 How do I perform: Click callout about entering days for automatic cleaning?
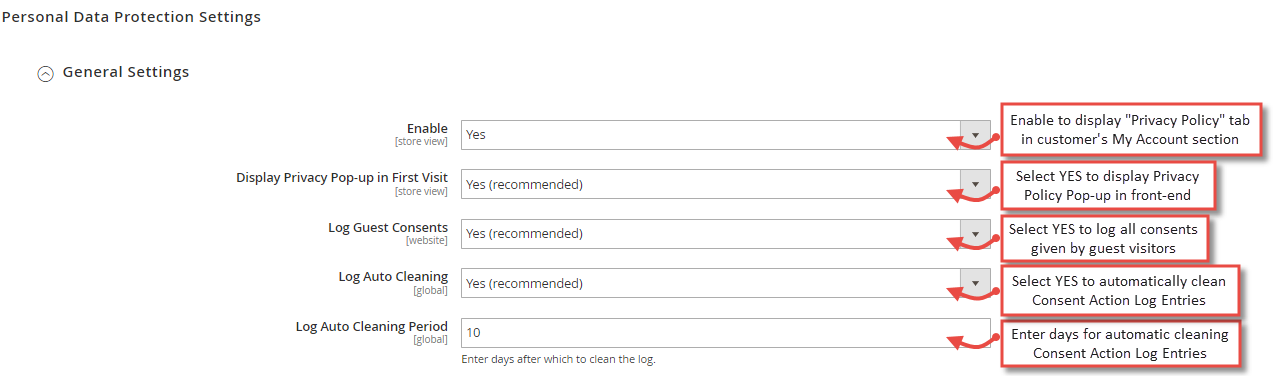click(1120, 343)
